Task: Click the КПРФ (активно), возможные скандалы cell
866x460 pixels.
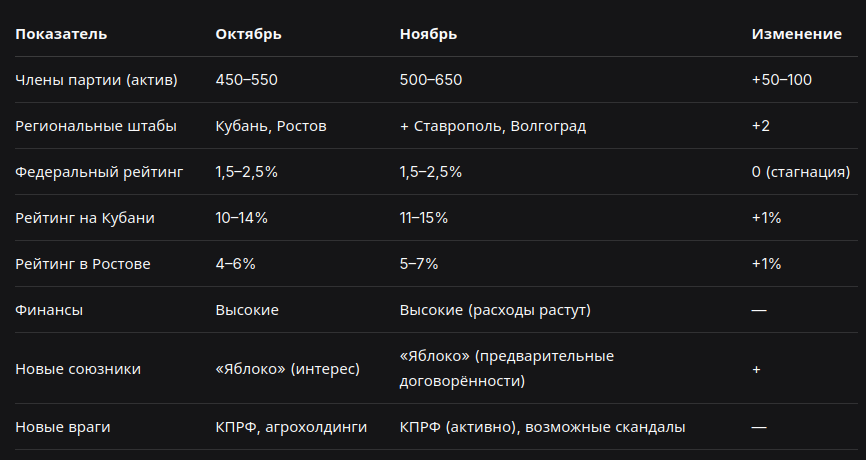Action: click(x=542, y=427)
